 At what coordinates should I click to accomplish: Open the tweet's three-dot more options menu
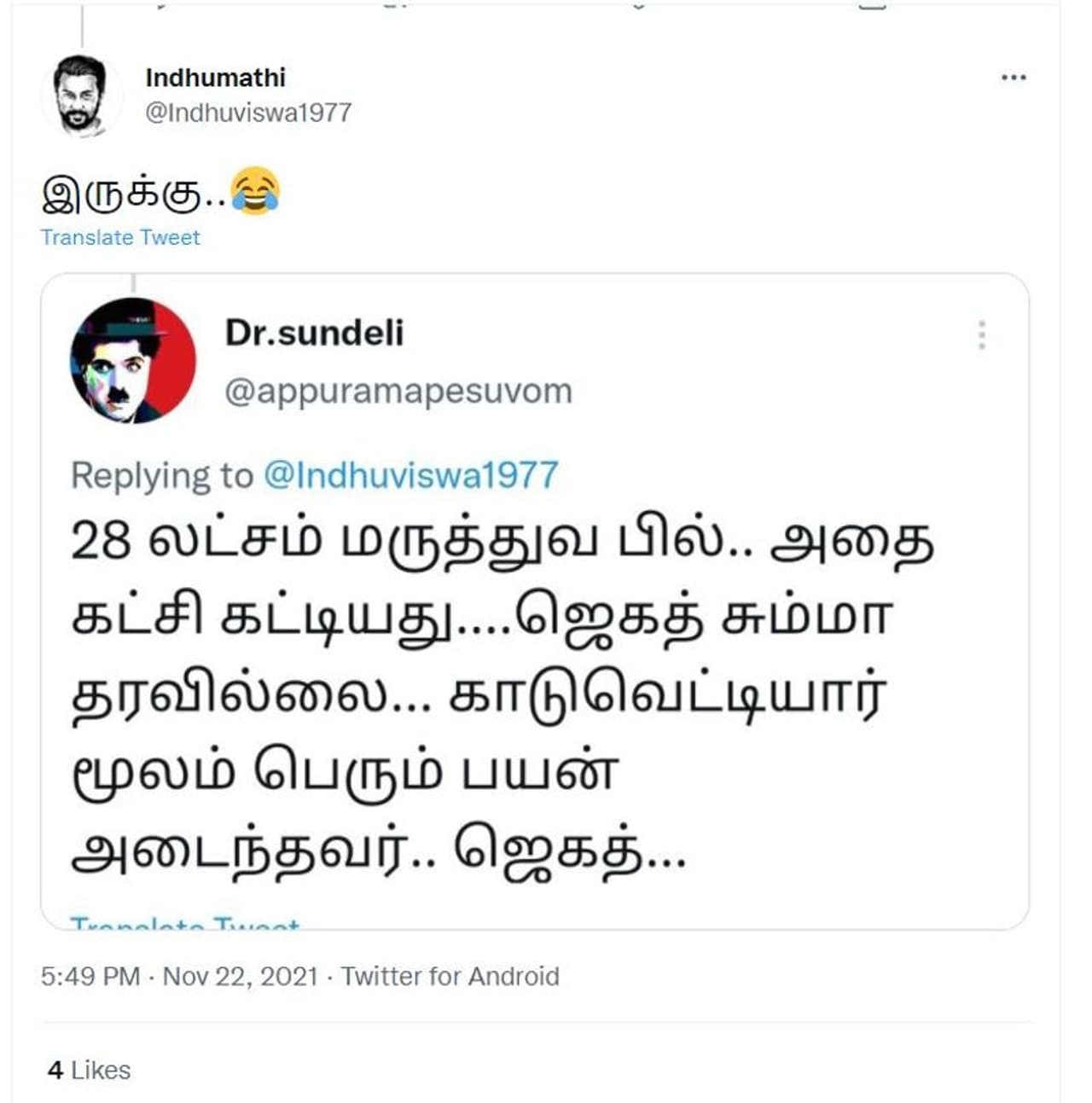click(x=1013, y=78)
